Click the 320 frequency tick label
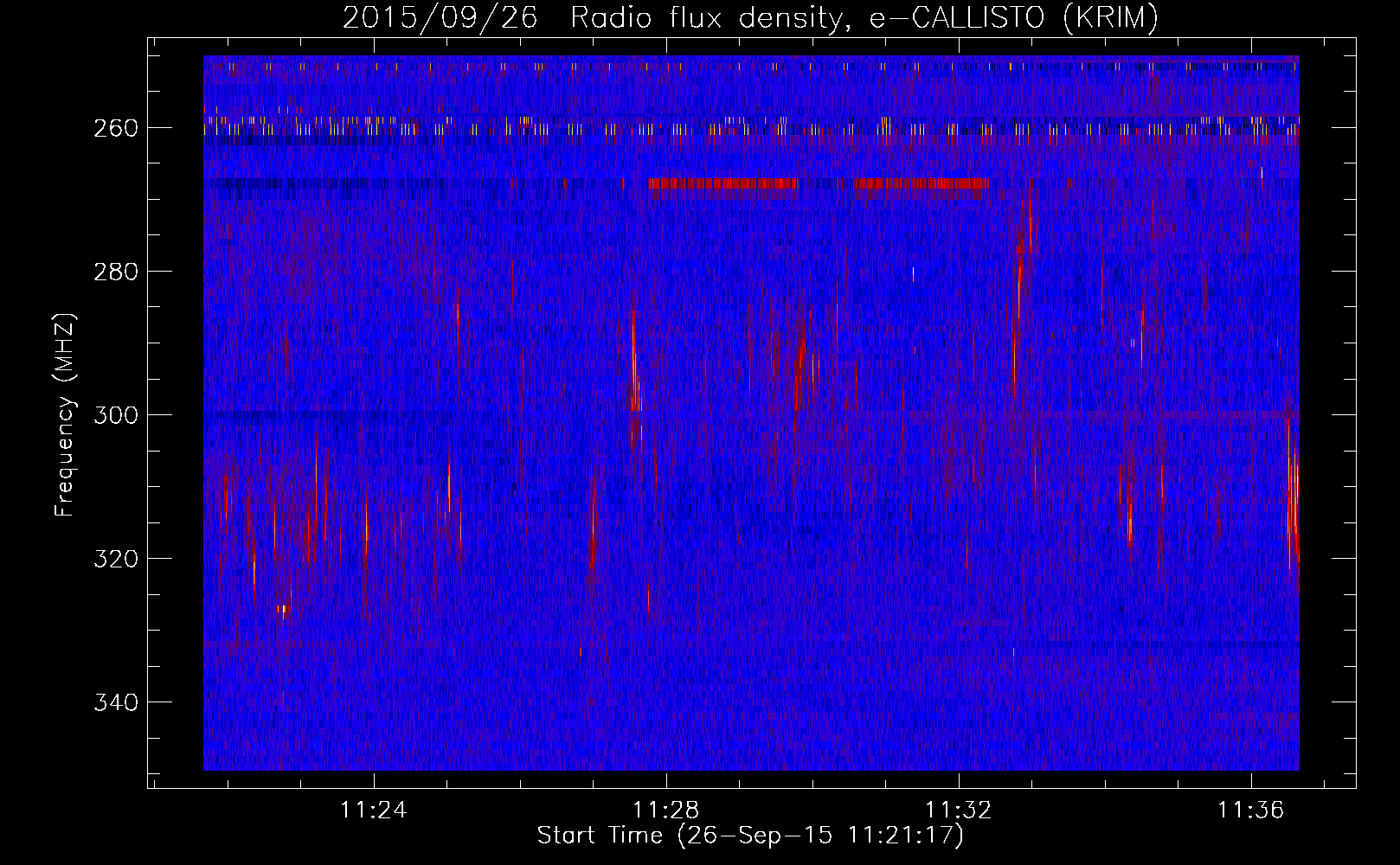 116,559
